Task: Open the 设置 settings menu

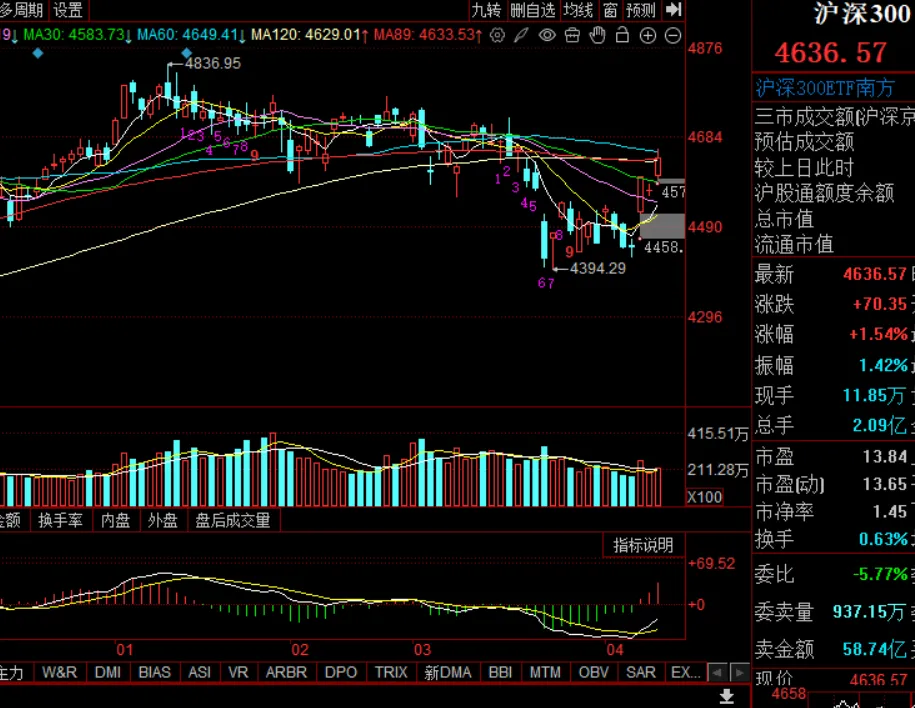Action: coord(68,10)
